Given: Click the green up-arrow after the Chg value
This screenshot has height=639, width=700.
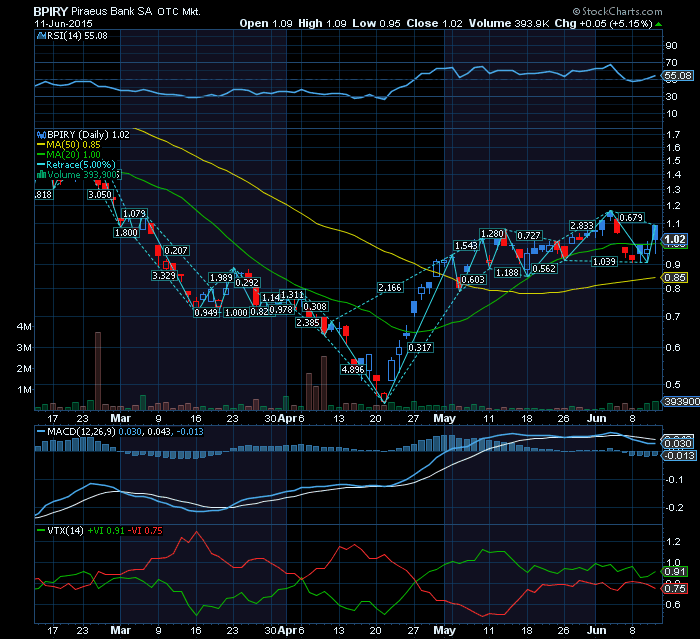Looking at the screenshot, I should (658, 24).
